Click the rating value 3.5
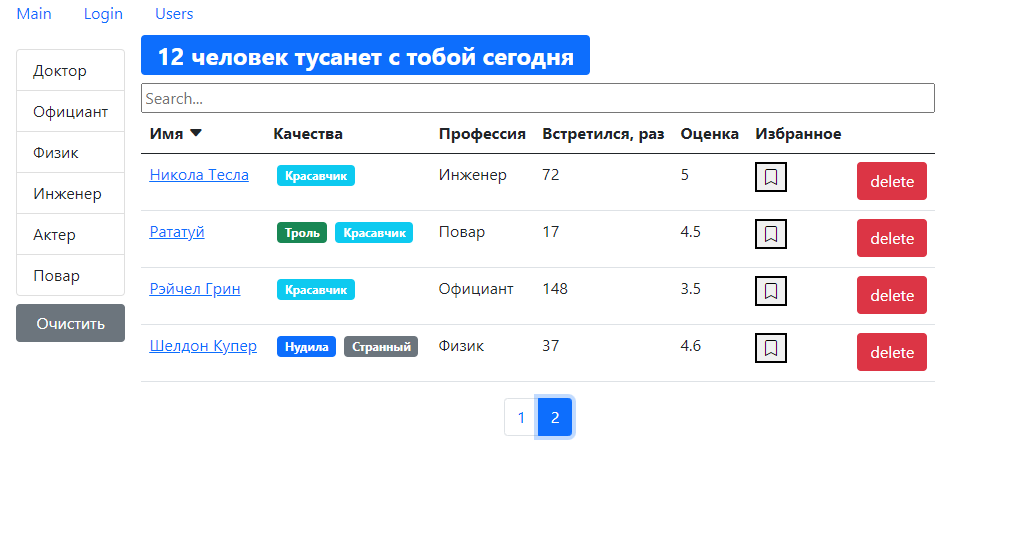 pos(690,289)
